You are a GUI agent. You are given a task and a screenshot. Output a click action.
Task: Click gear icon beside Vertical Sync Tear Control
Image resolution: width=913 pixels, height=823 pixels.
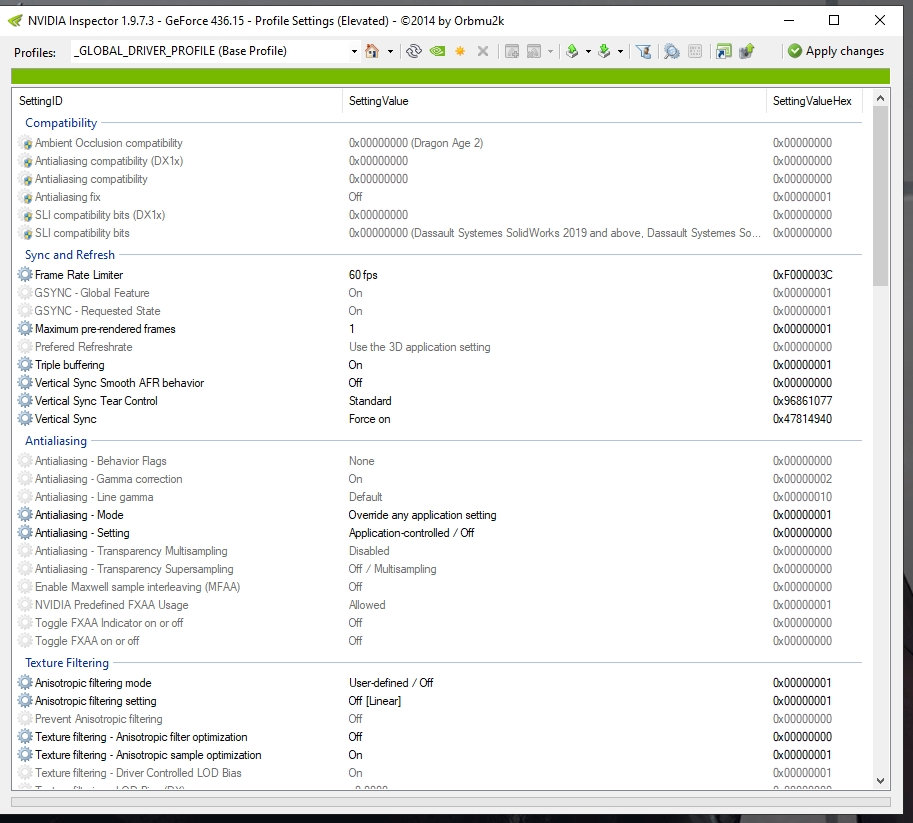(x=25, y=401)
